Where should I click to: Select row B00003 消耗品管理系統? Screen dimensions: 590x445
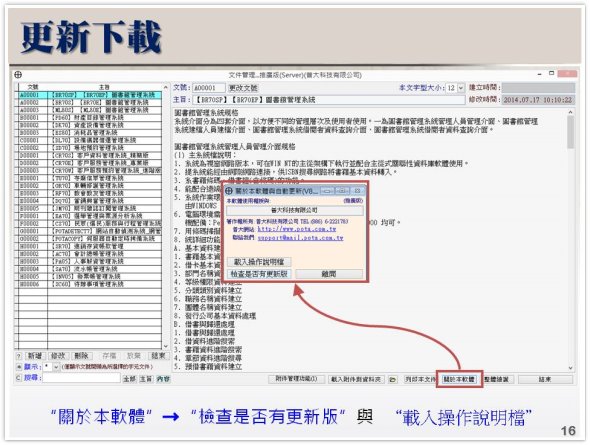[90, 132]
